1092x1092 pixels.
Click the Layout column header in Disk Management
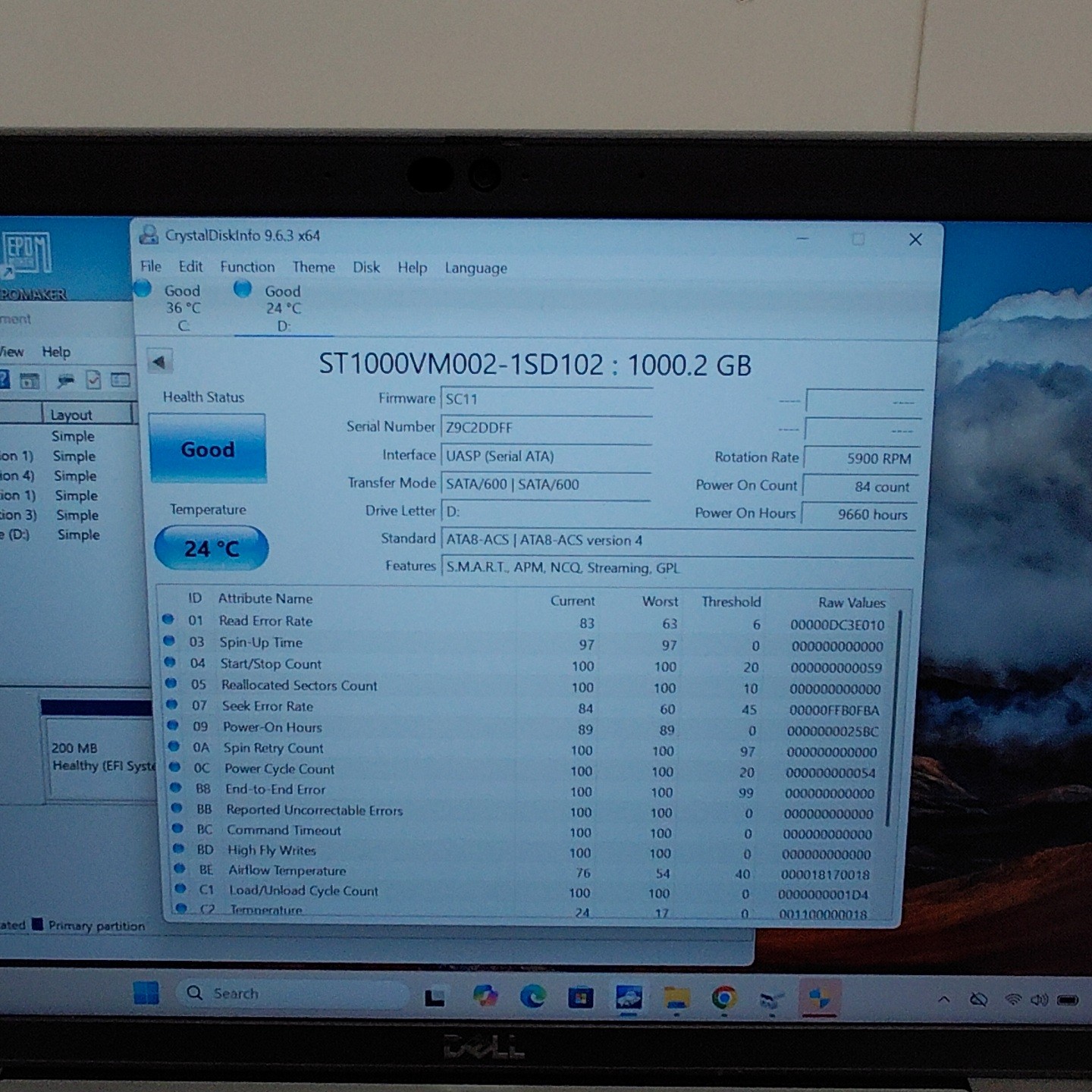(87, 414)
